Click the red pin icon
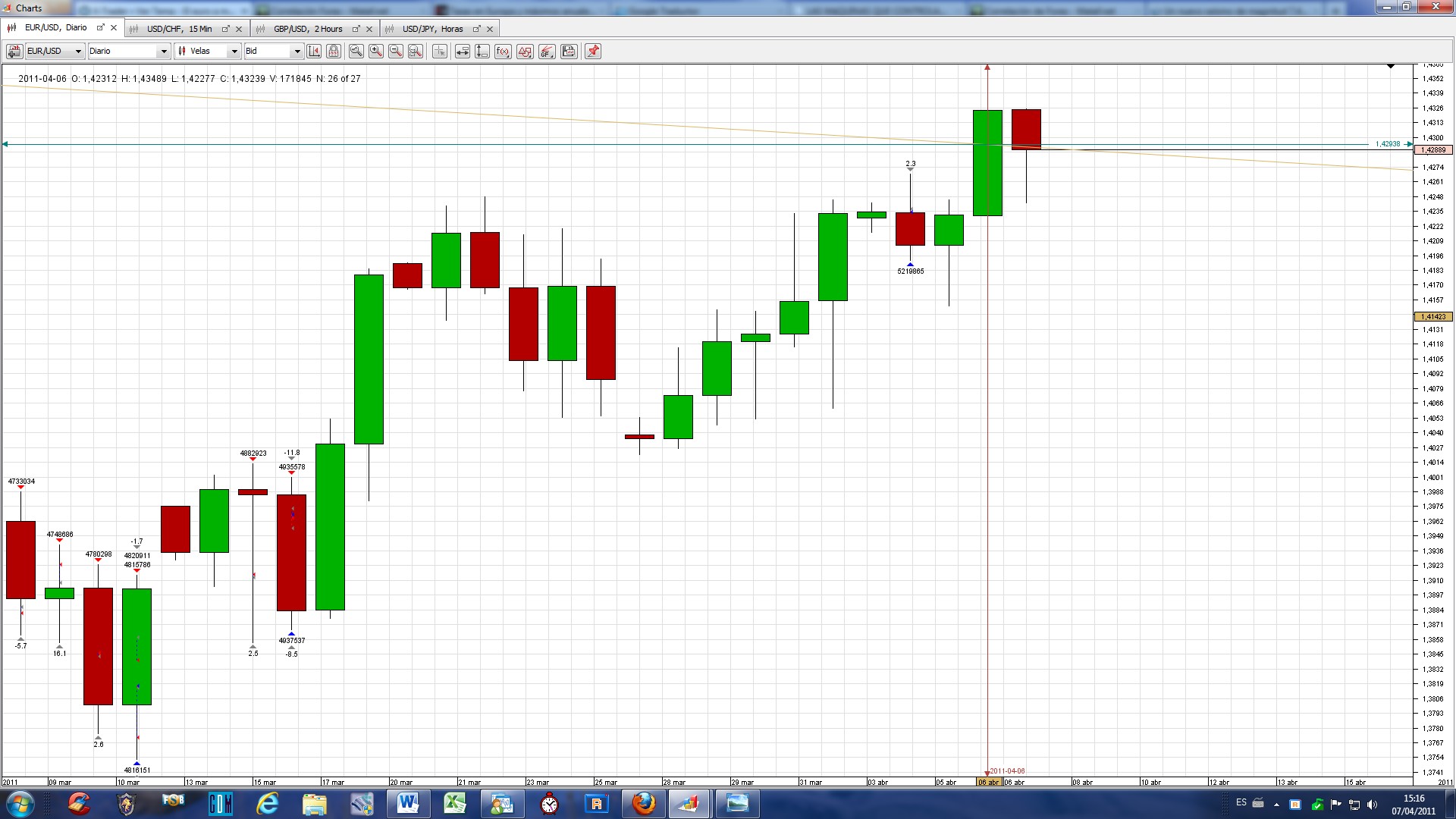Screen dimensions: 1456x819 [x=593, y=51]
